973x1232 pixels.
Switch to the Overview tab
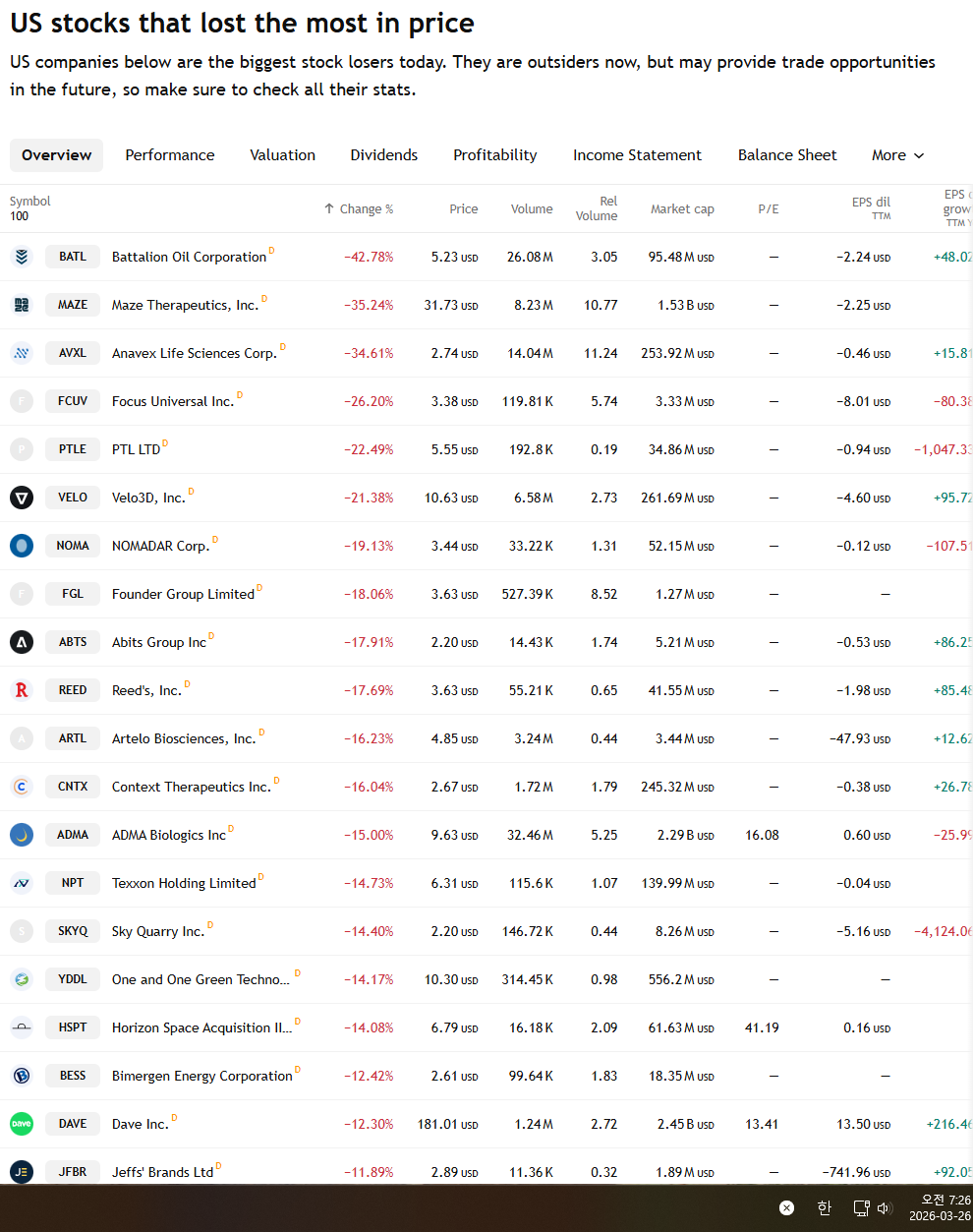56,155
